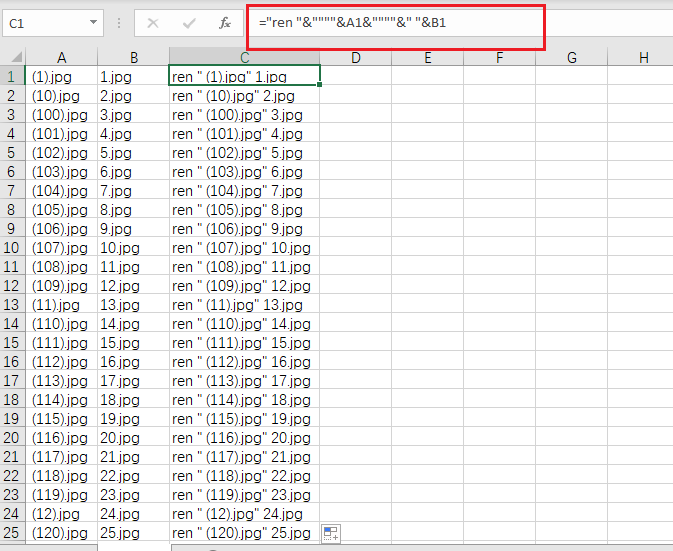Expand the Name Box dropdown arrow
The width and height of the screenshot is (673, 551).
(94, 22)
